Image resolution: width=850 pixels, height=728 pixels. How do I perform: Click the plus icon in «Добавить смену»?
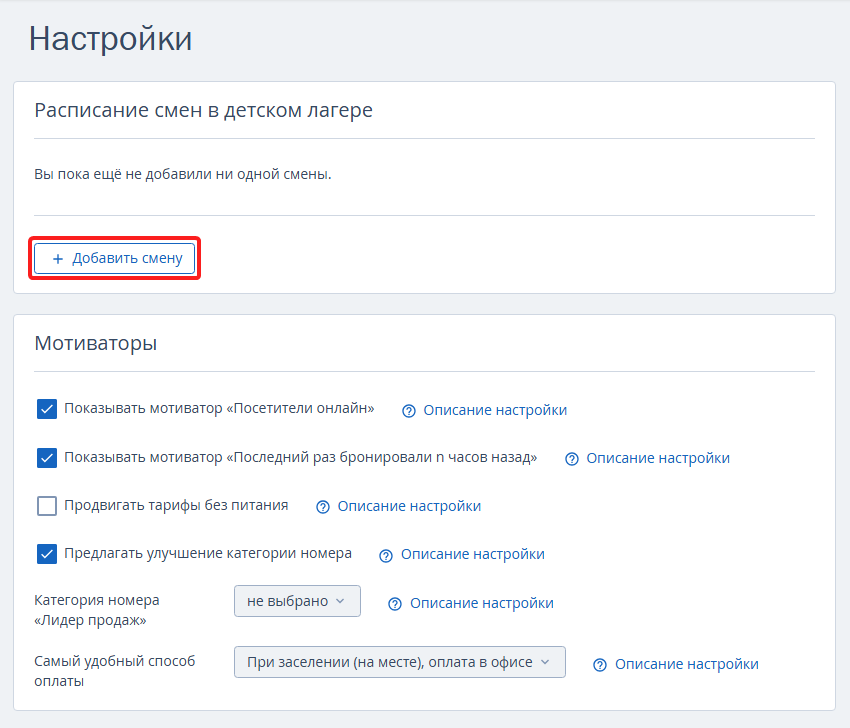[x=57, y=259]
